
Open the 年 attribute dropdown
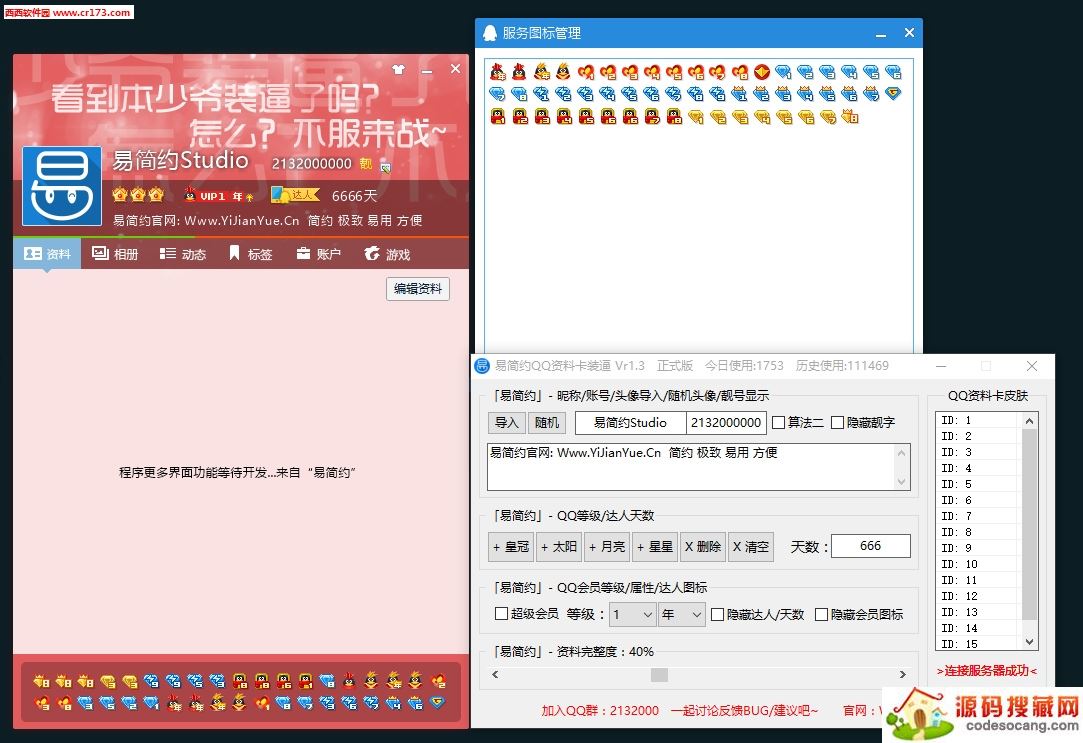[681, 614]
